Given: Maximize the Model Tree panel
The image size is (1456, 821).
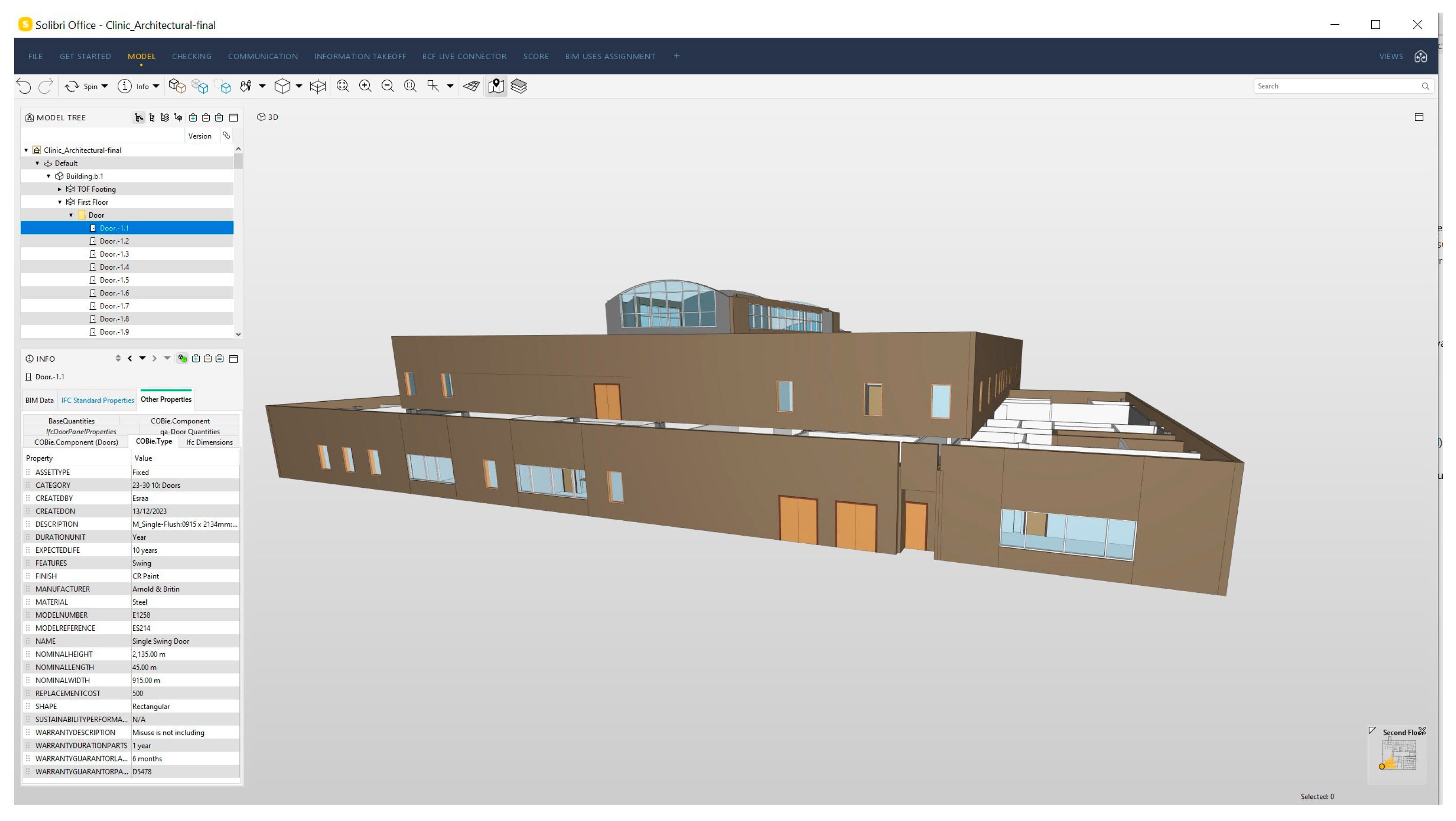Looking at the screenshot, I should pyautogui.click(x=234, y=118).
